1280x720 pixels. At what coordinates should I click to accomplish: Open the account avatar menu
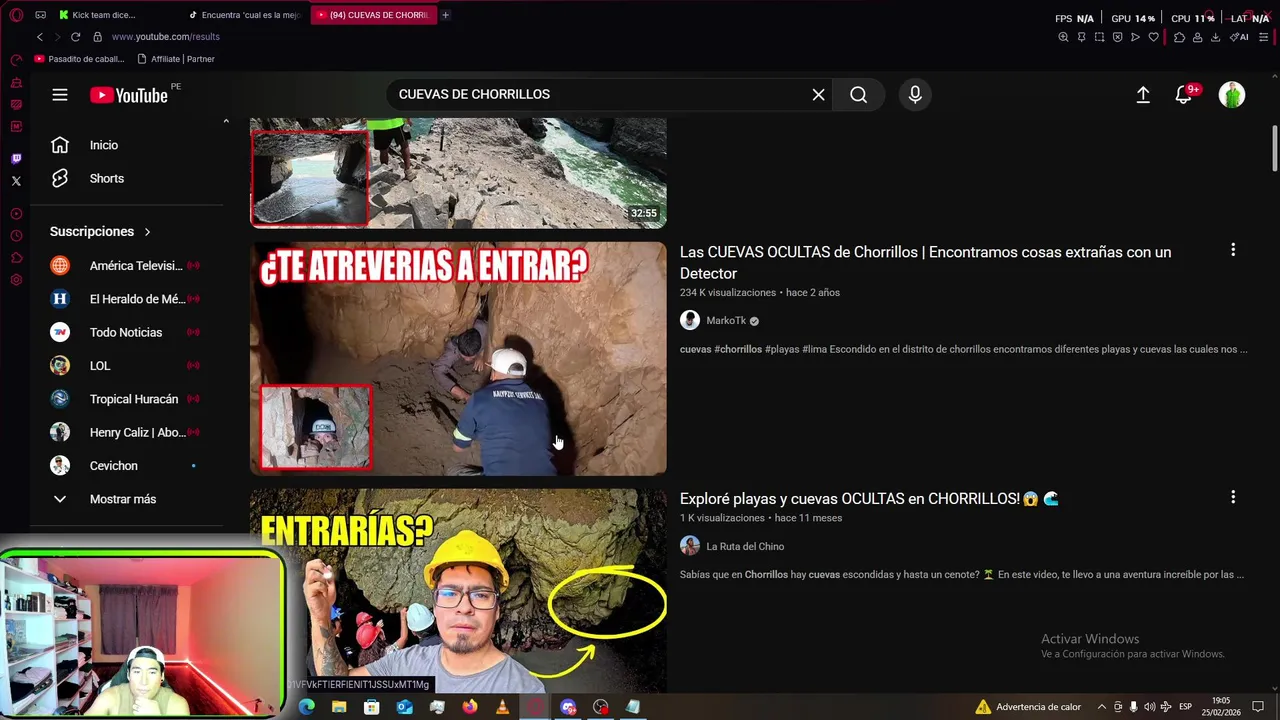click(x=1232, y=94)
